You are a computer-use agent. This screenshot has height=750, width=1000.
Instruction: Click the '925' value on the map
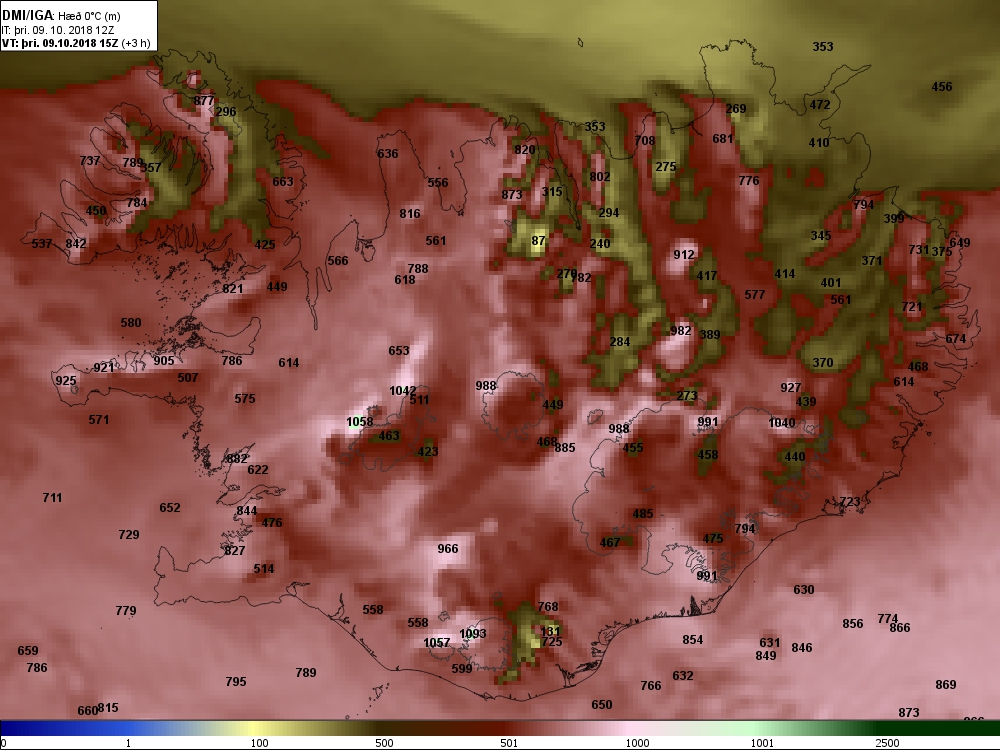click(x=66, y=381)
